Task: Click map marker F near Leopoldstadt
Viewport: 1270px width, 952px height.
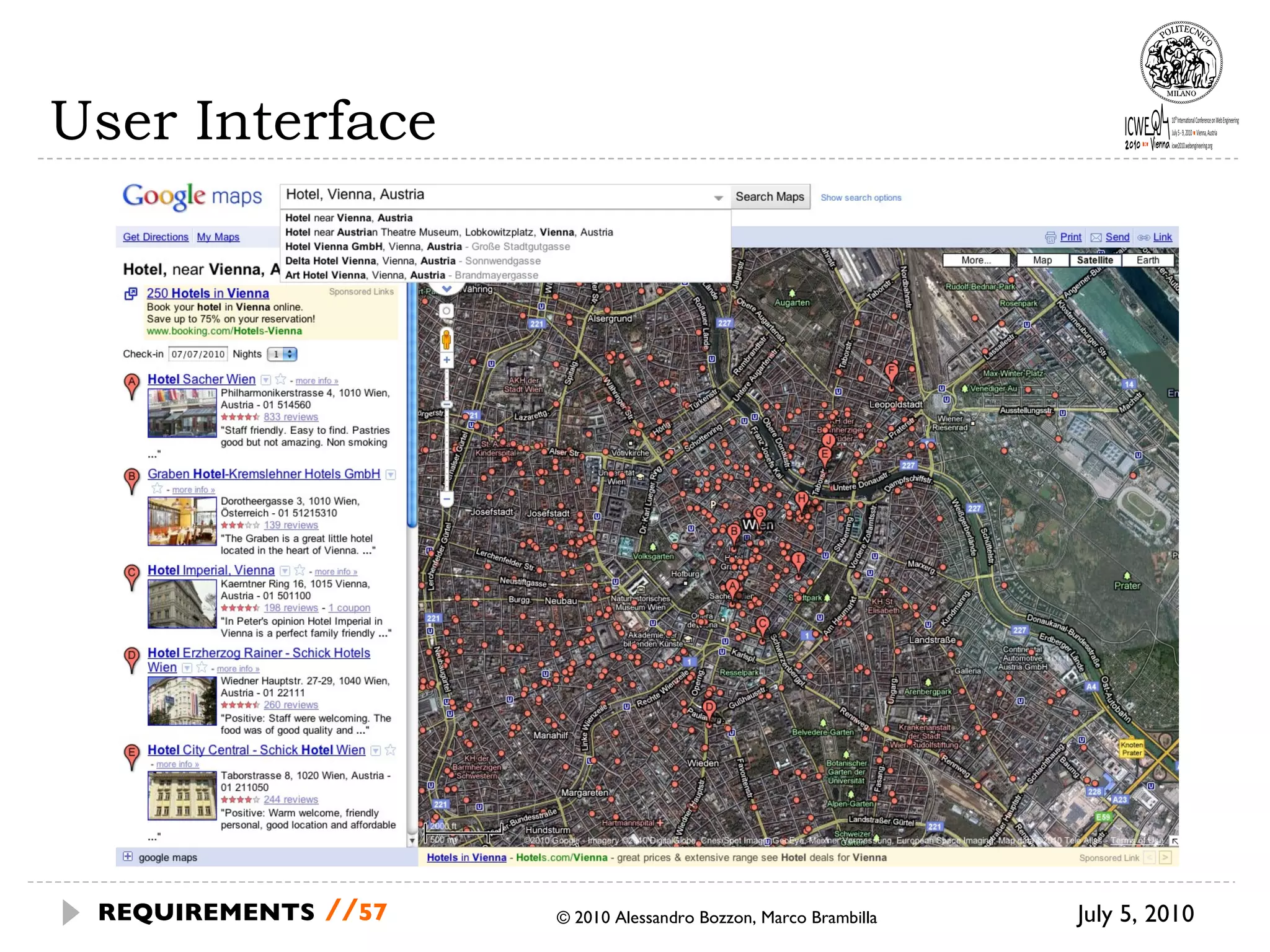Action: click(x=891, y=374)
